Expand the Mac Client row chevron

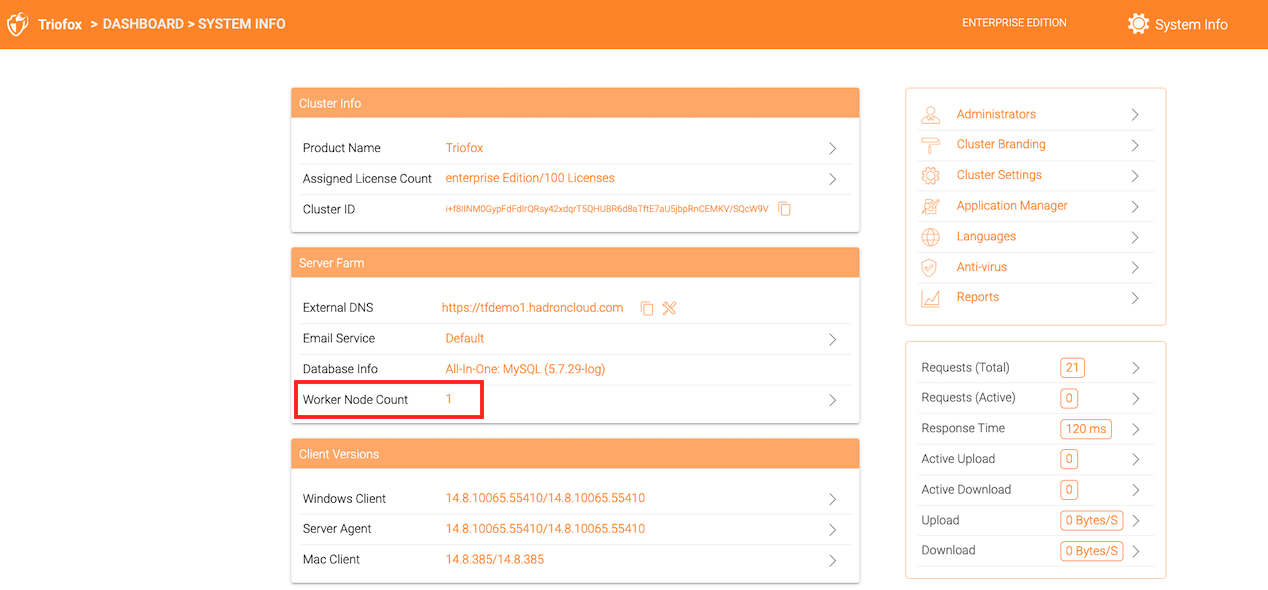833,560
